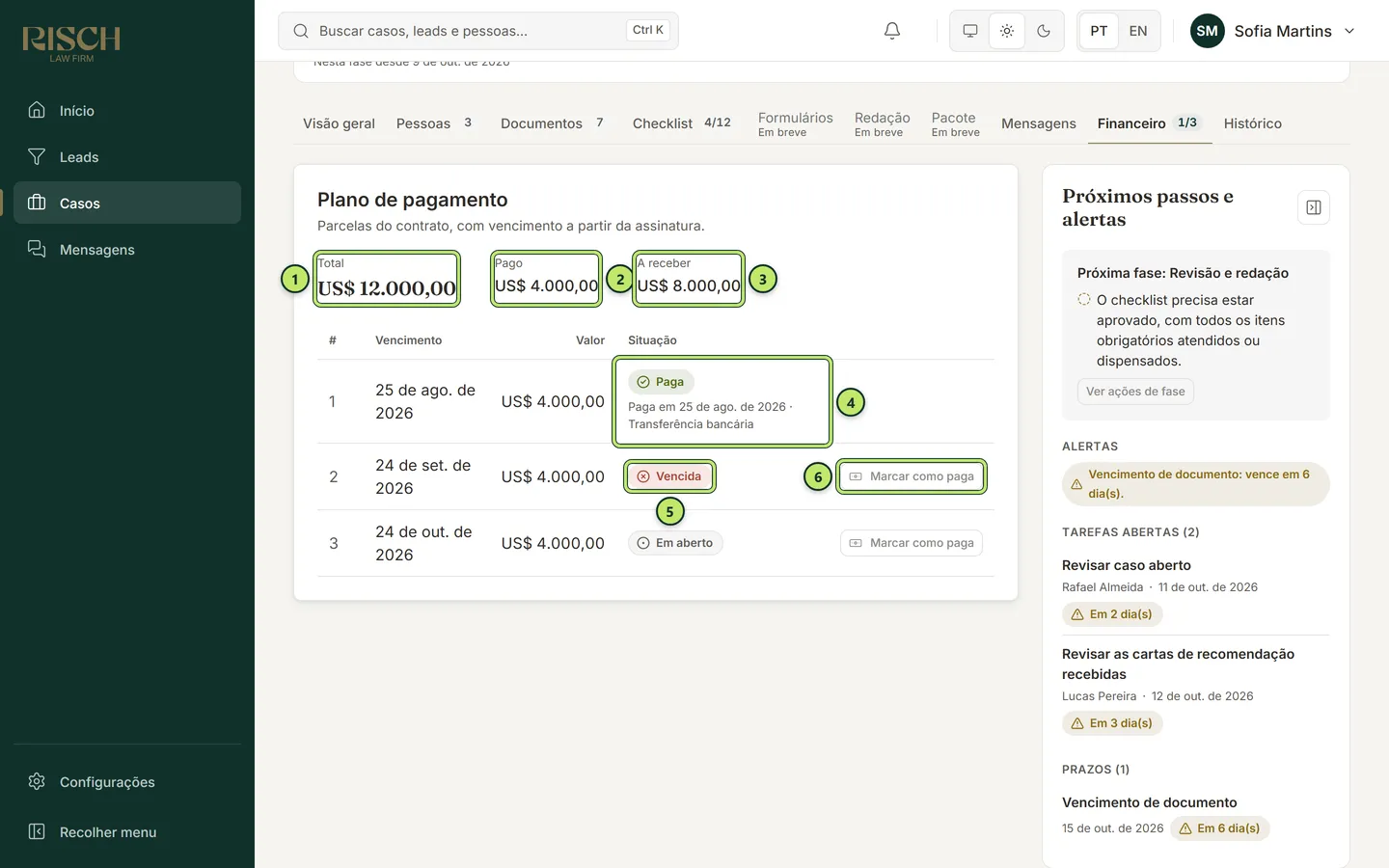Open Leads in sidebar
The image size is (1389, 868).
click(x=127, y=157)
